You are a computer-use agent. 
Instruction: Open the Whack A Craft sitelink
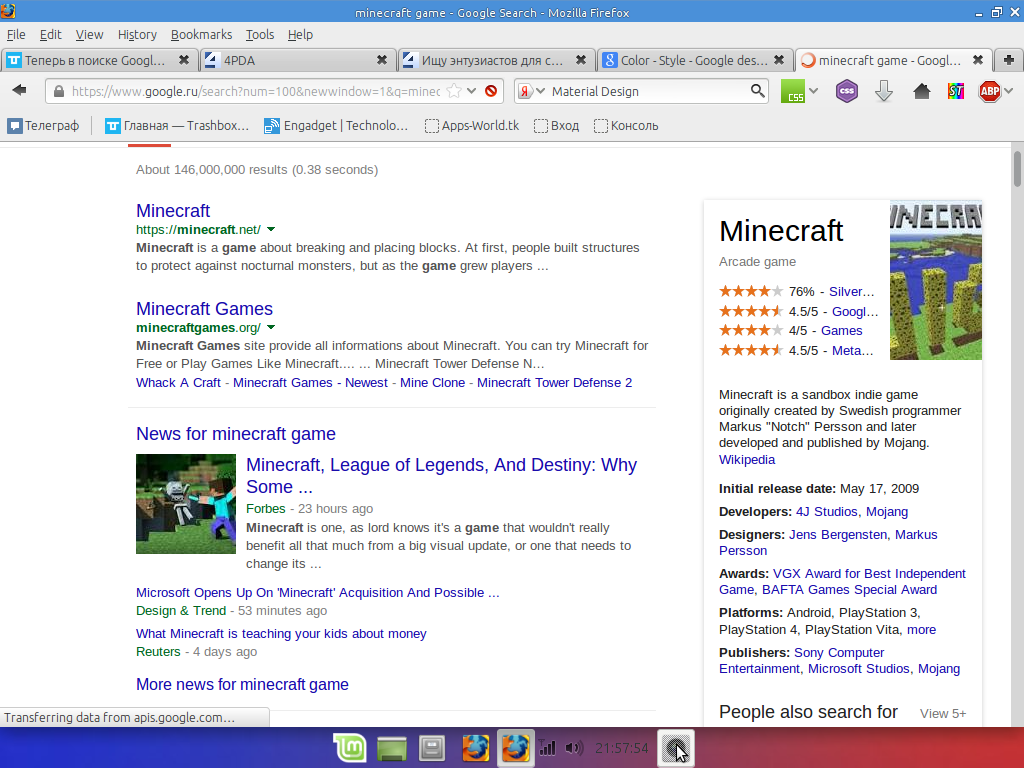click(178, 383)
